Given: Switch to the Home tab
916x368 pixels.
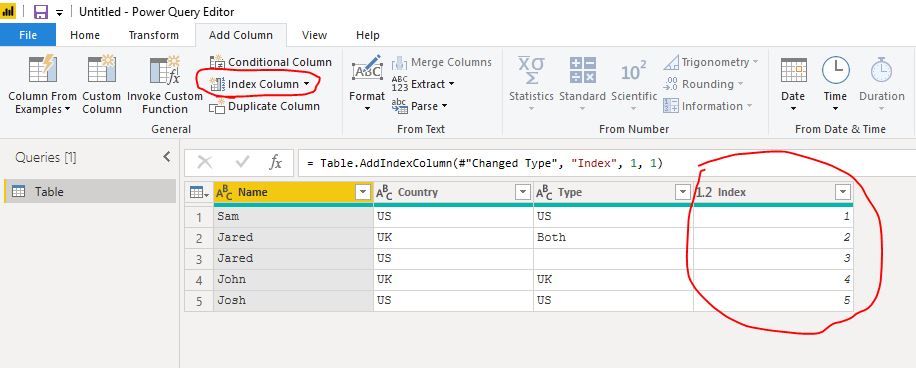Looking at the screenshot, I should click(85, 35).
